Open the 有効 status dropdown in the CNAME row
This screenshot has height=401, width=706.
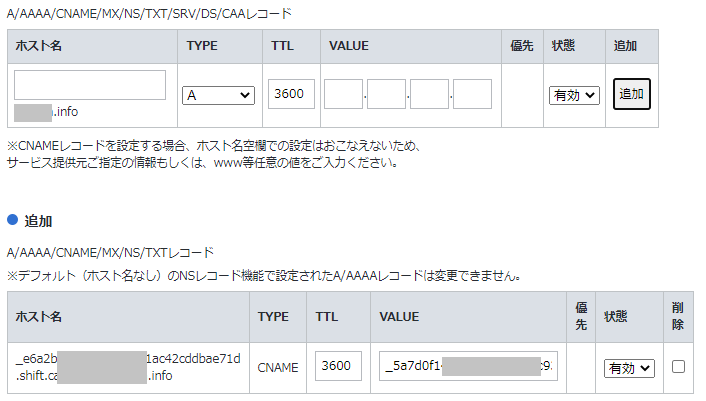[x=629, y=368]
